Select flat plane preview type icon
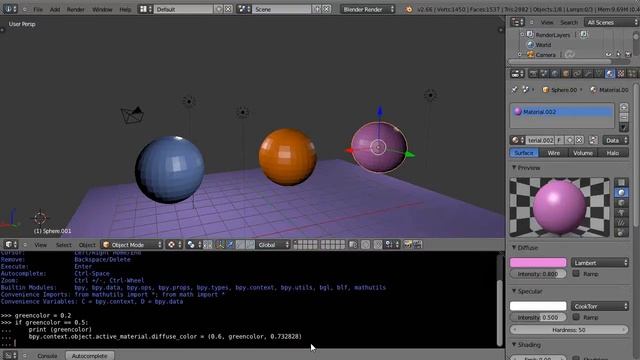This screenshot has width=640, height=360. [x=621, y=182]
